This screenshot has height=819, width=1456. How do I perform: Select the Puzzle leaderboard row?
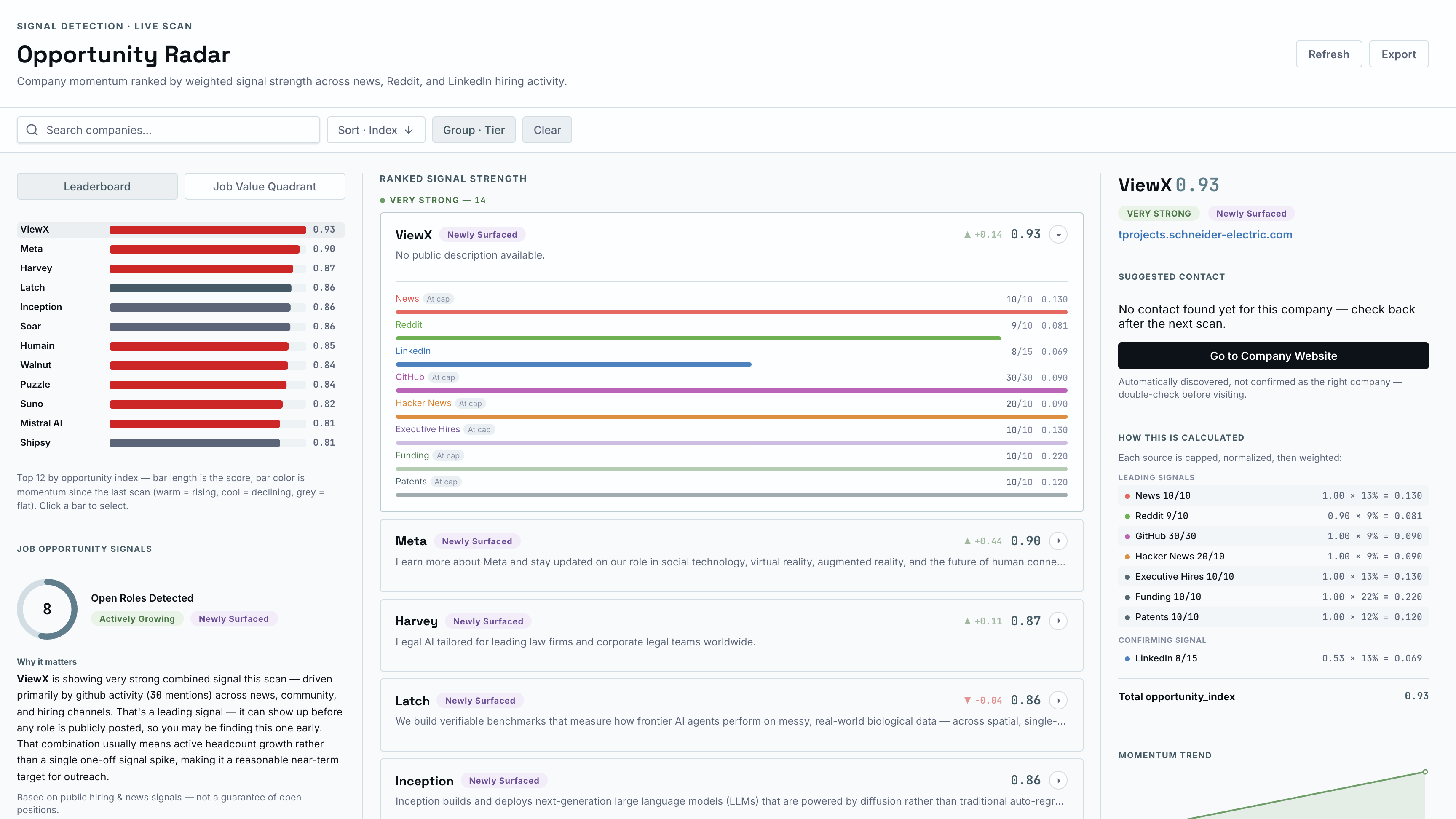tap(181, 384)
